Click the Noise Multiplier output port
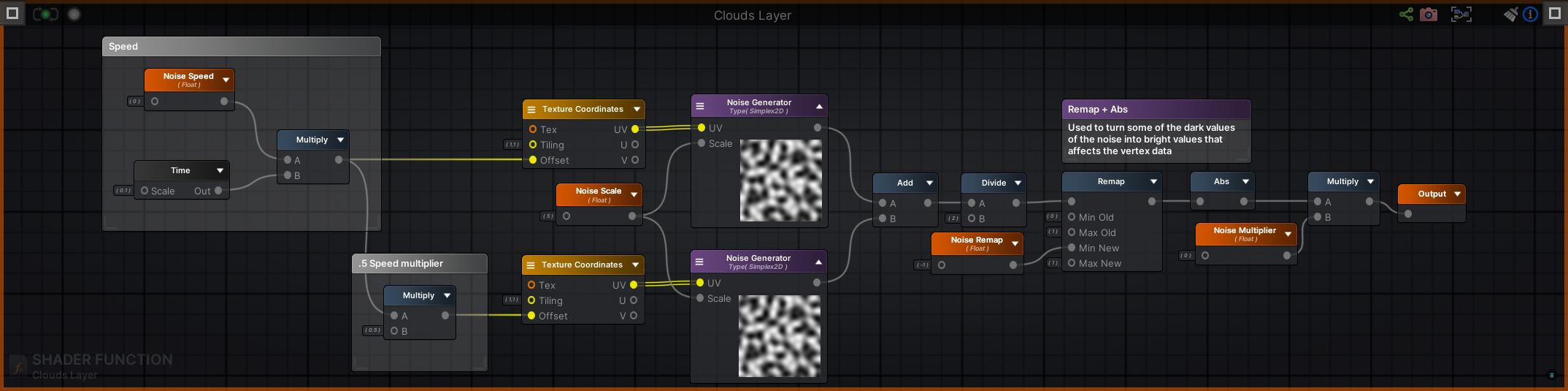The height and width of the screenshot is (391, 1568). coord(1287,256)
